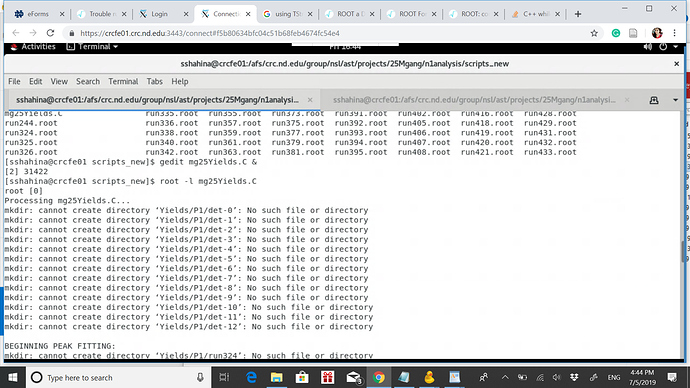Close the second terminal tab

click(x=627, y=100)
